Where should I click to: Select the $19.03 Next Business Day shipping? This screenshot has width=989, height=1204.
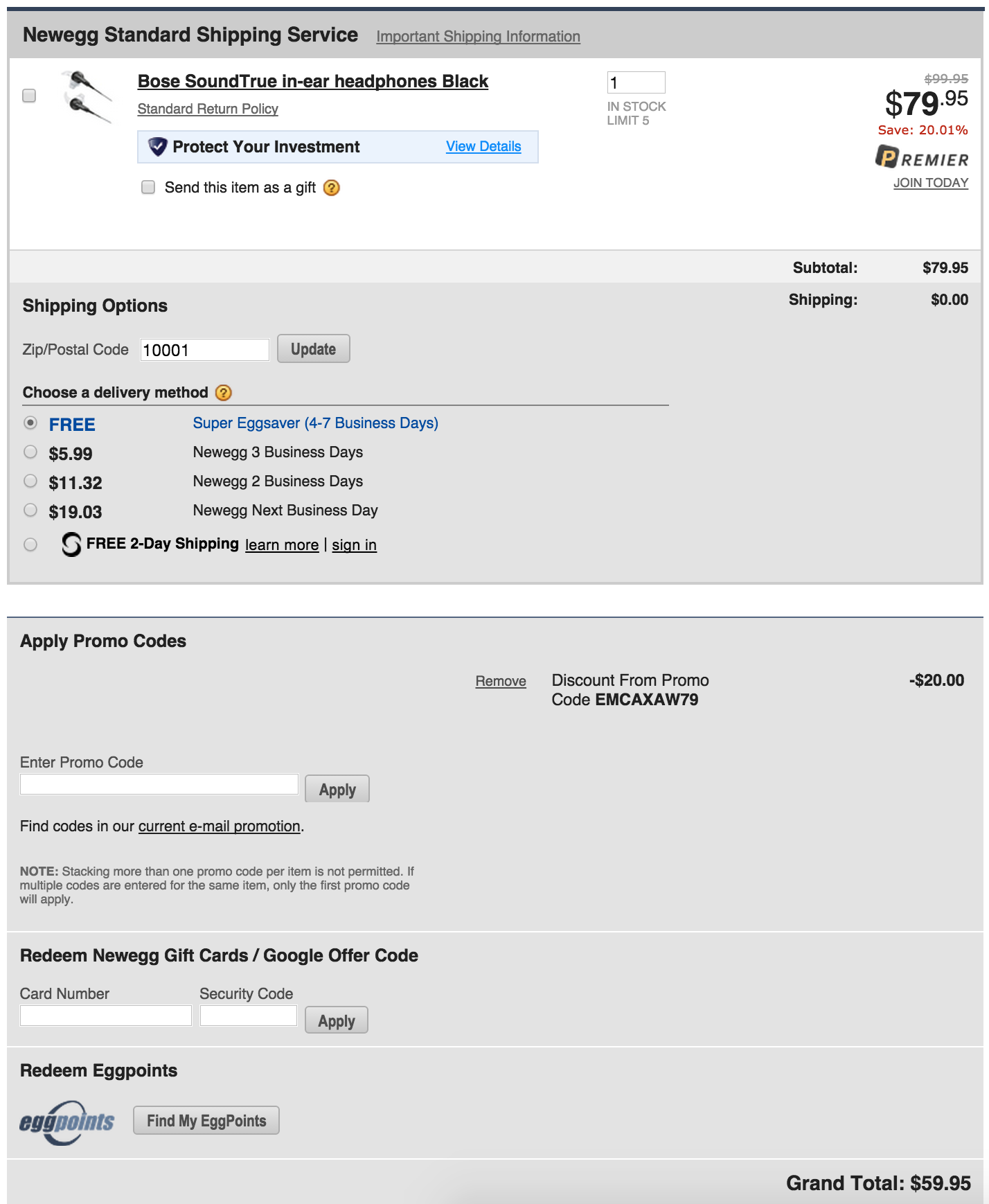pos(30,511)
